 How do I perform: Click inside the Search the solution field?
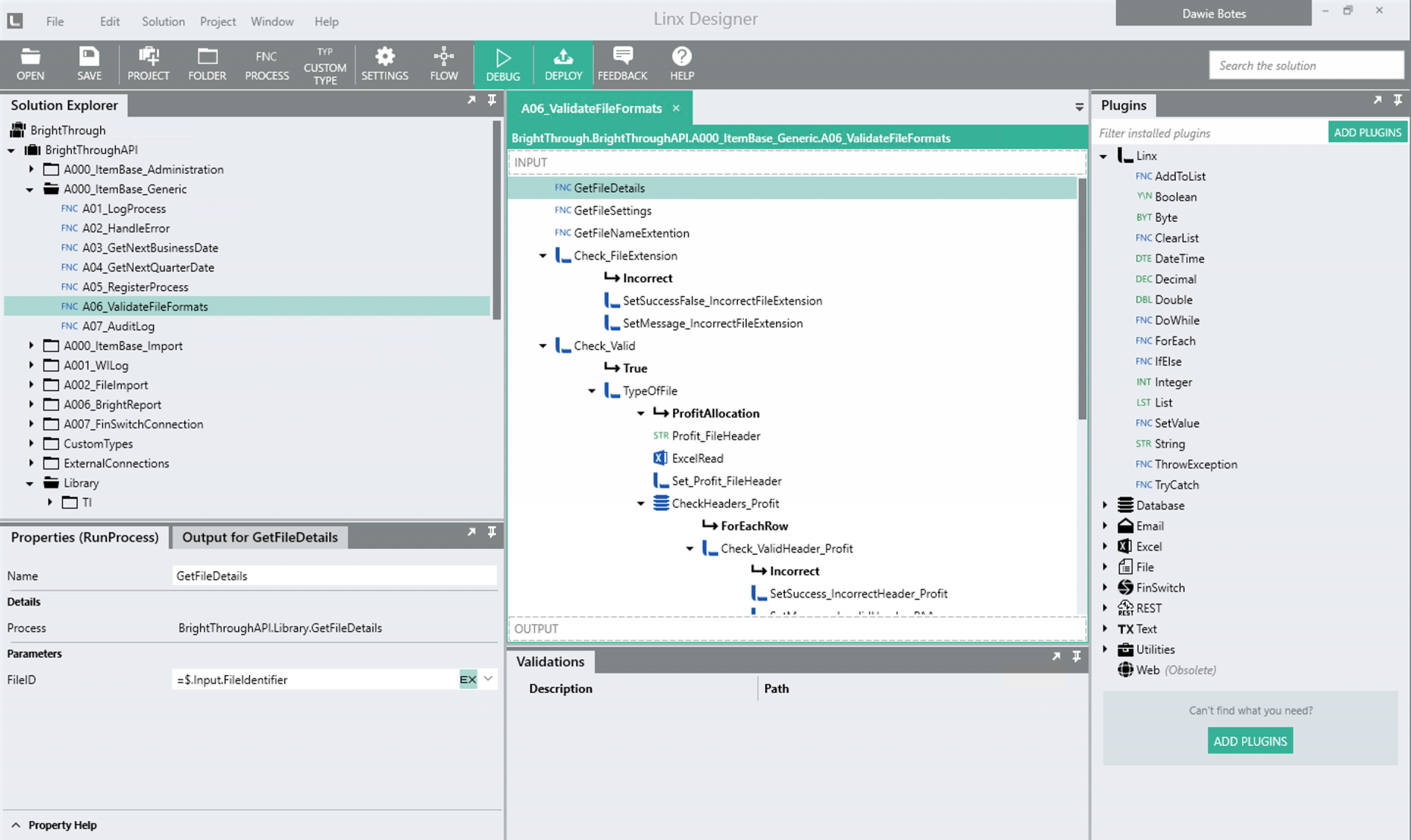point(1306,65)
